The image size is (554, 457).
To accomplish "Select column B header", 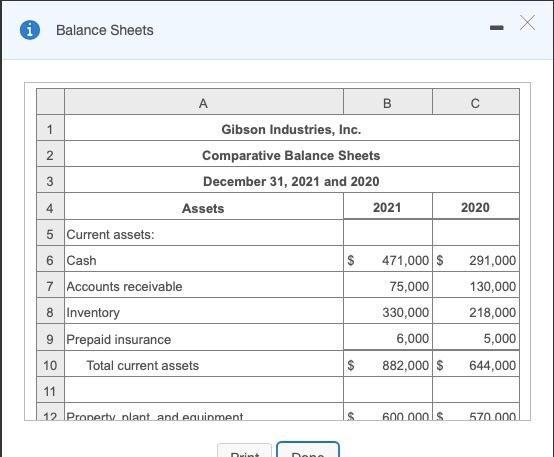I will pos(388,103).
